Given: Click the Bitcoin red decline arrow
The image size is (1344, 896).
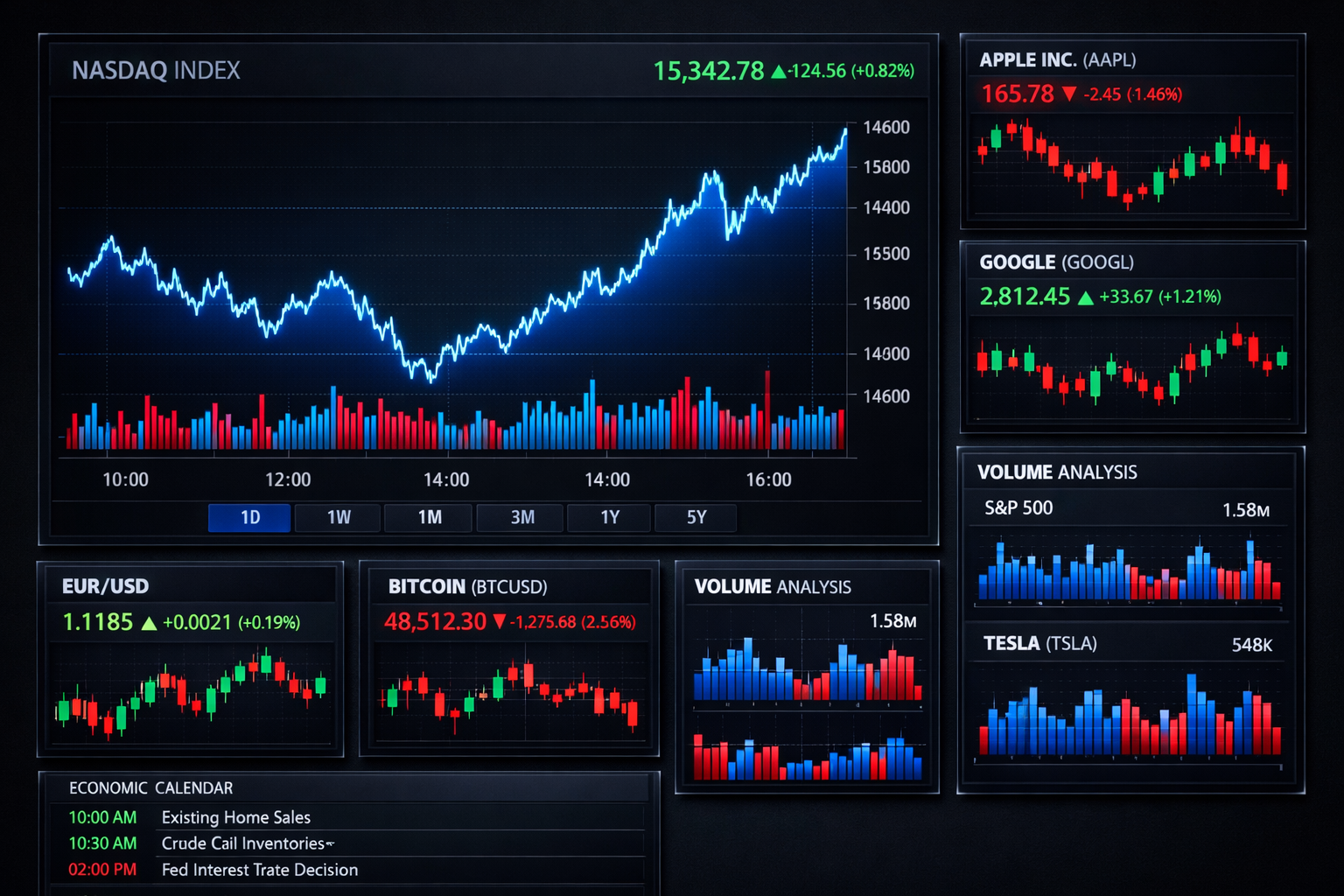Looking at the screenshot, I should (501, 620).
